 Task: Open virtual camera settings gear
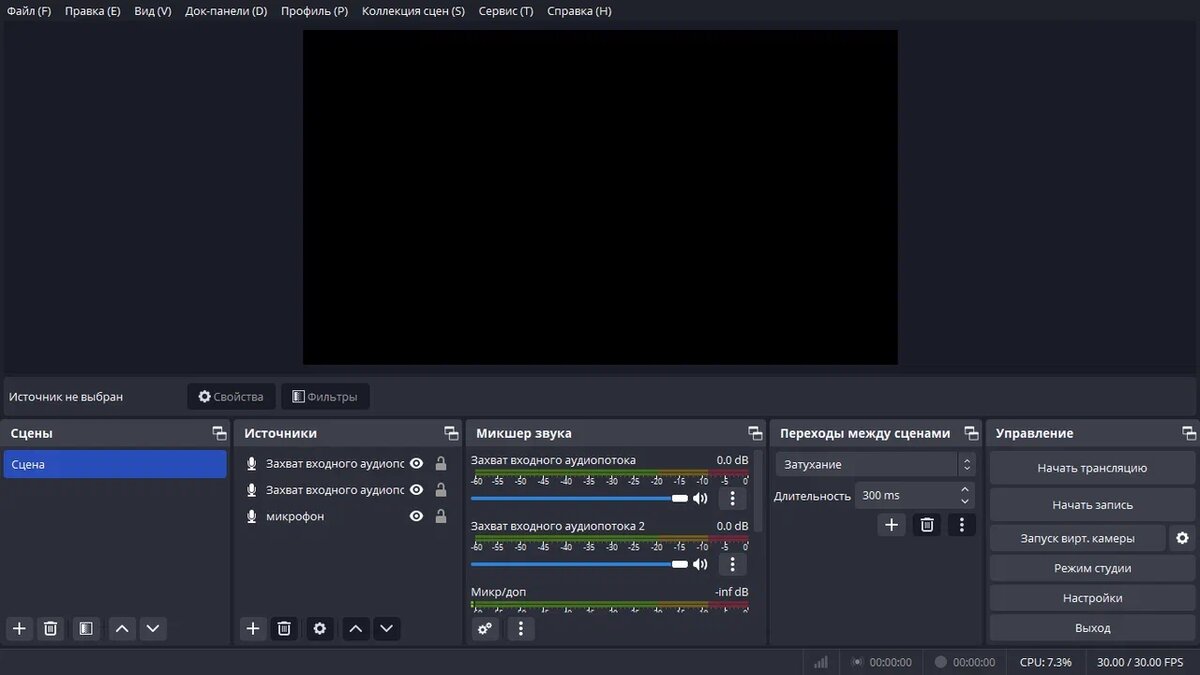[1182, 538]
